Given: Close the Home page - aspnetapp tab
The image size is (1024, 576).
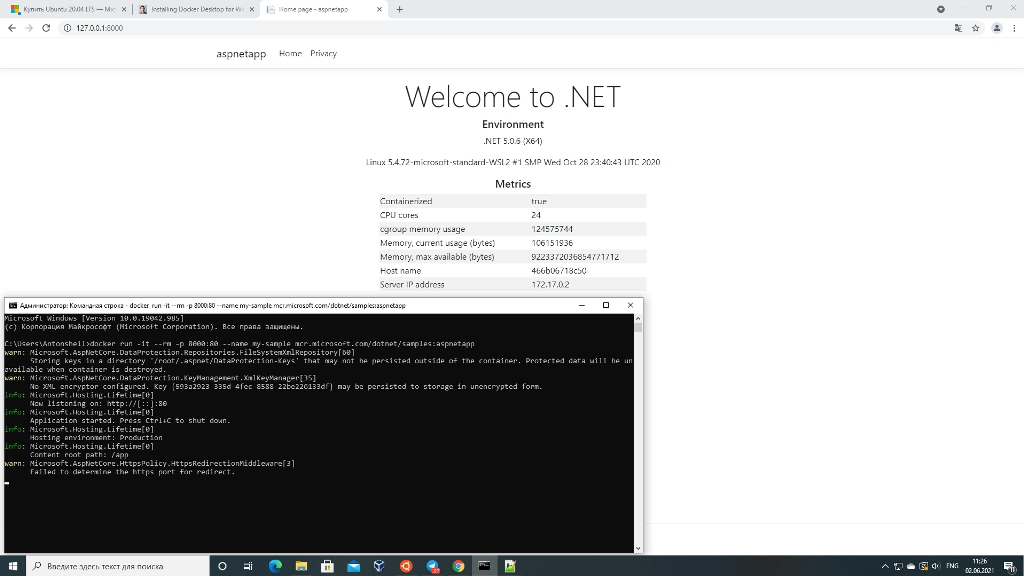Looking at the screenshot, I should (379, 9).
